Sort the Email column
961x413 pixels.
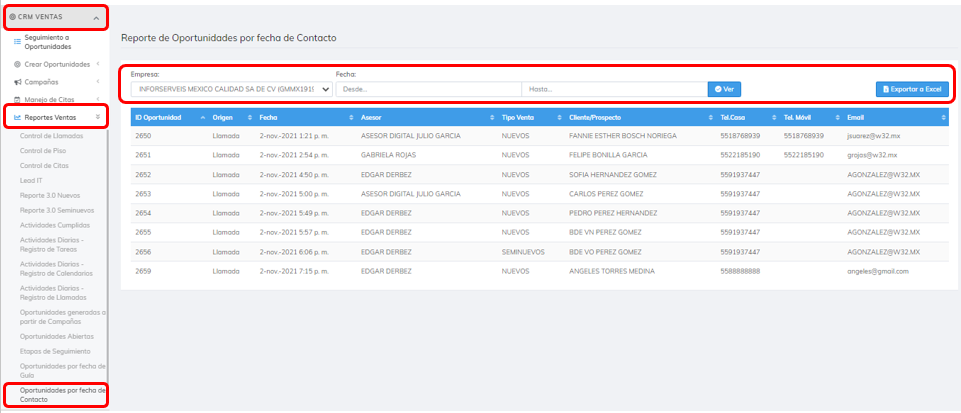pos(942,118)
